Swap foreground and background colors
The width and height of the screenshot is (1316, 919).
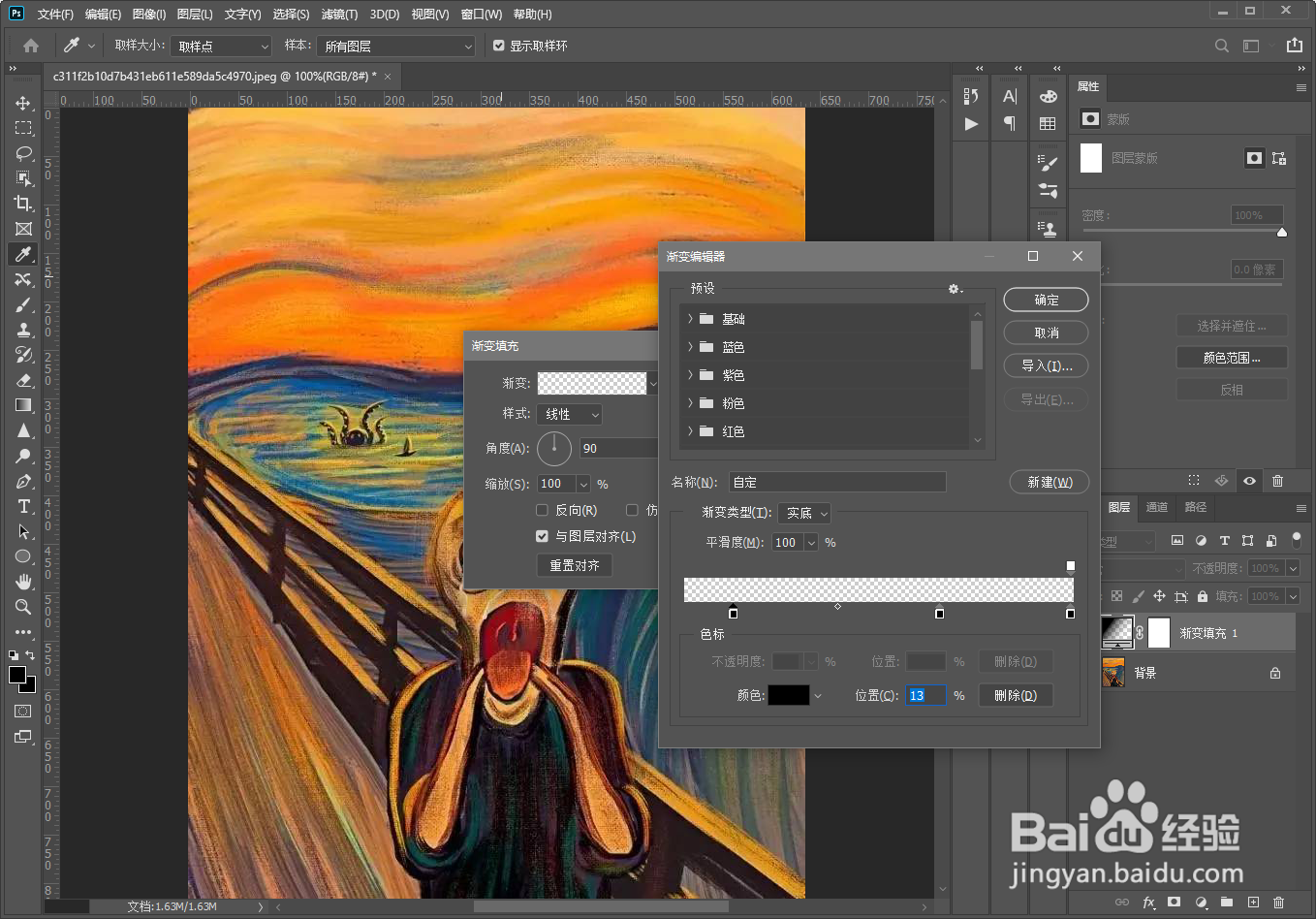tap(31, 655)
